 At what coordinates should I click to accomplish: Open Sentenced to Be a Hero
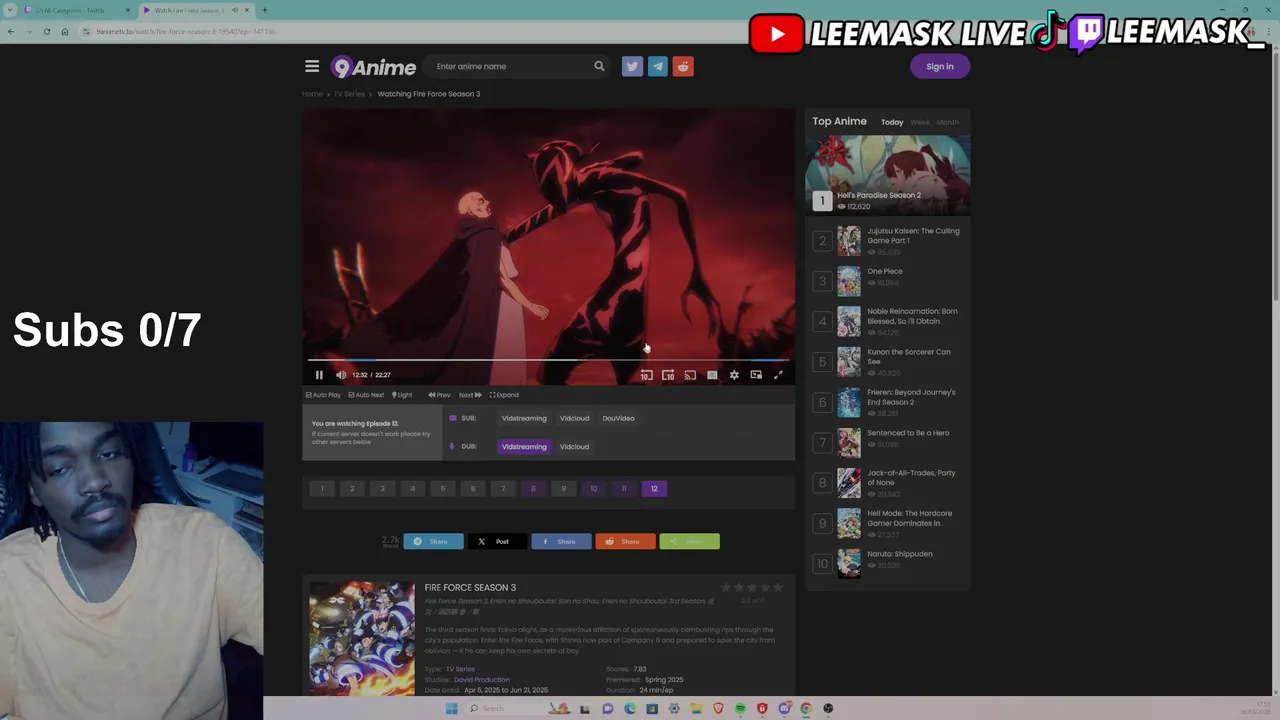[x=908, y=433]
